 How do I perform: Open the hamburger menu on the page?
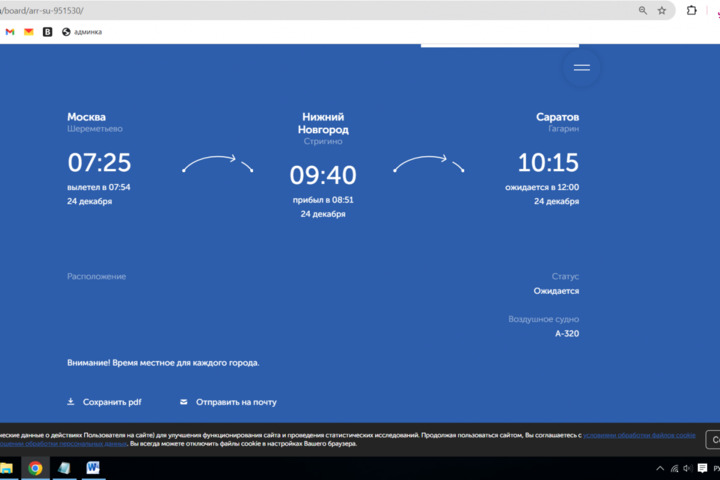(581, 68)
